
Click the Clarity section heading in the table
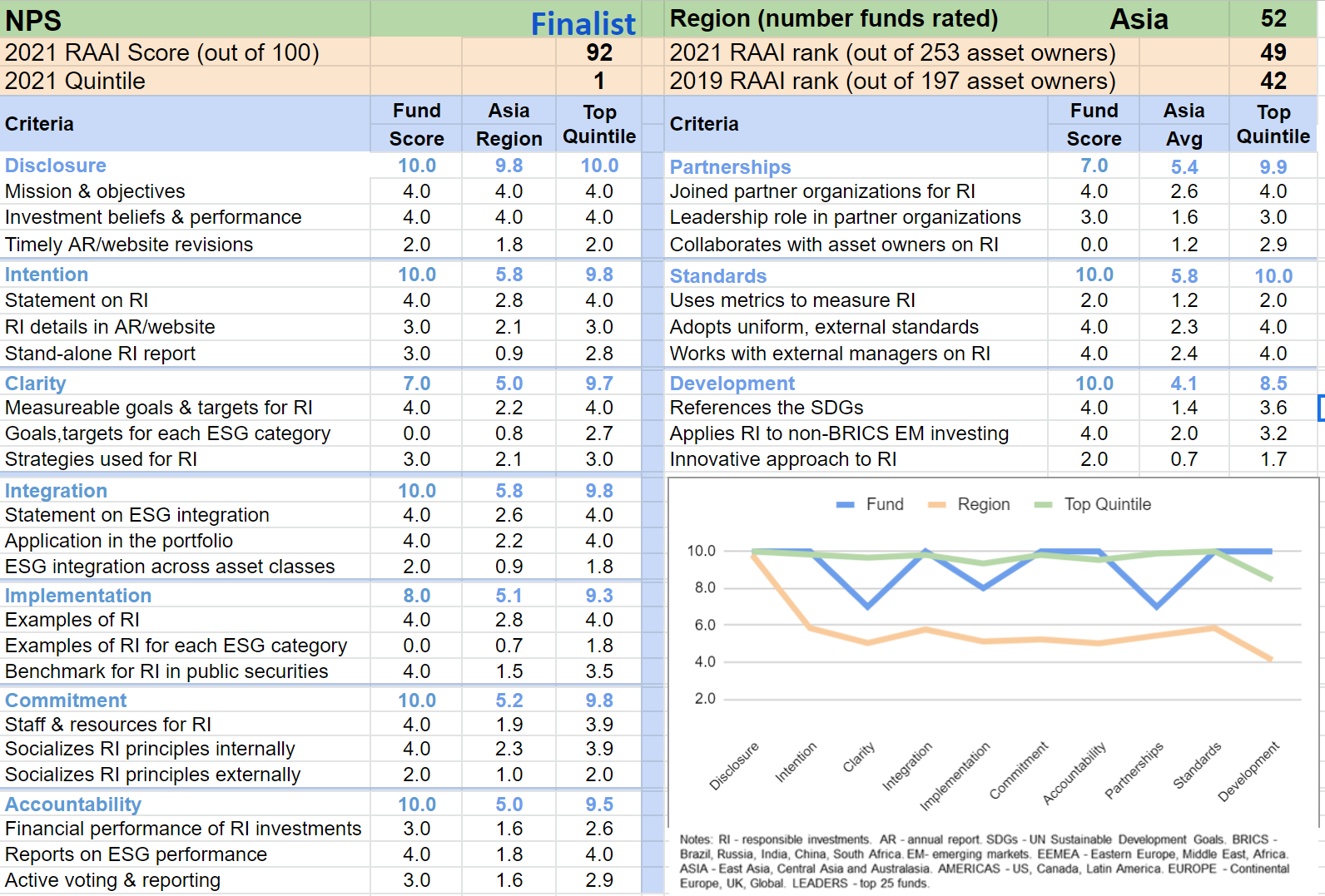coord(36,384)
